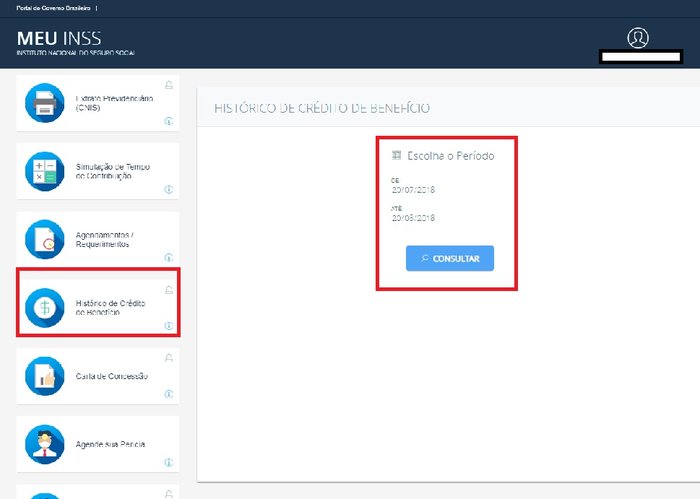700x499 pixels.
Task: Click the DE start date field
Action: 413,190
